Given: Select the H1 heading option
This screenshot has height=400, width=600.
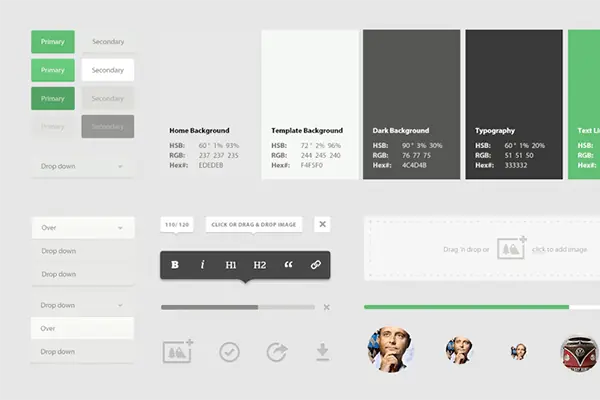Looking at the screenshot, I should 231,265.
